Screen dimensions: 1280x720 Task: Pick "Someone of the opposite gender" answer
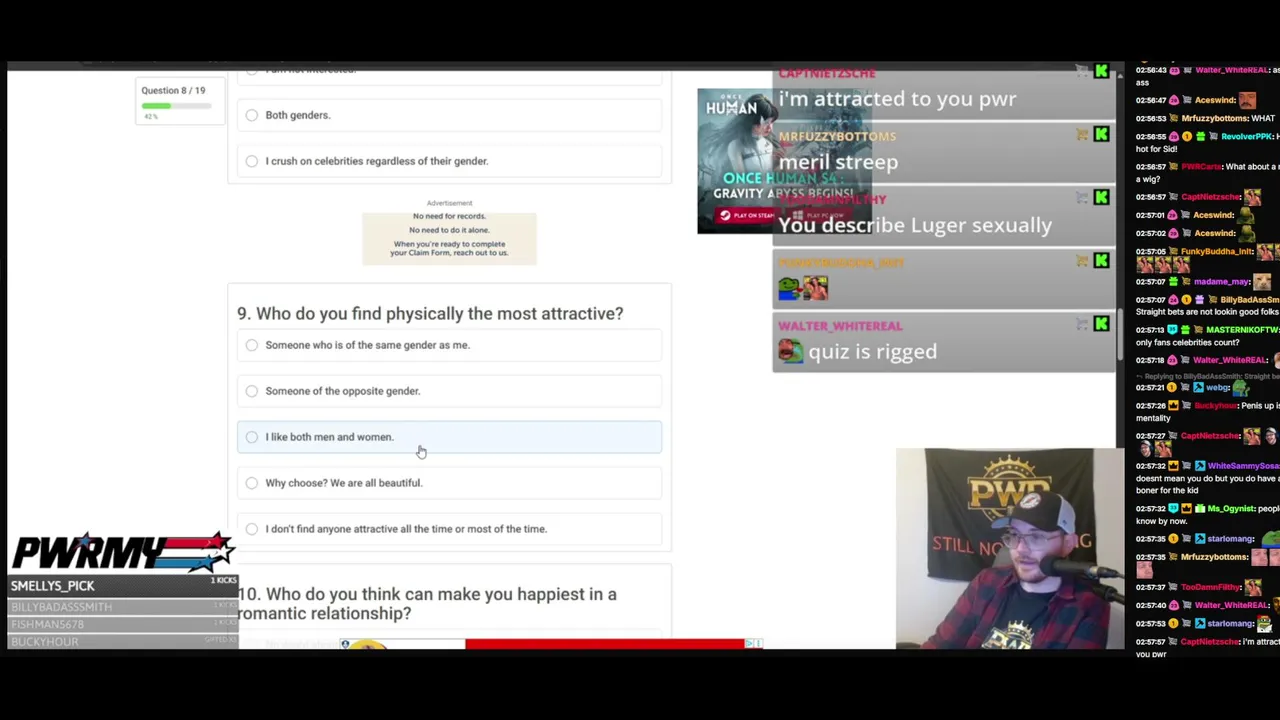(449, 391)
